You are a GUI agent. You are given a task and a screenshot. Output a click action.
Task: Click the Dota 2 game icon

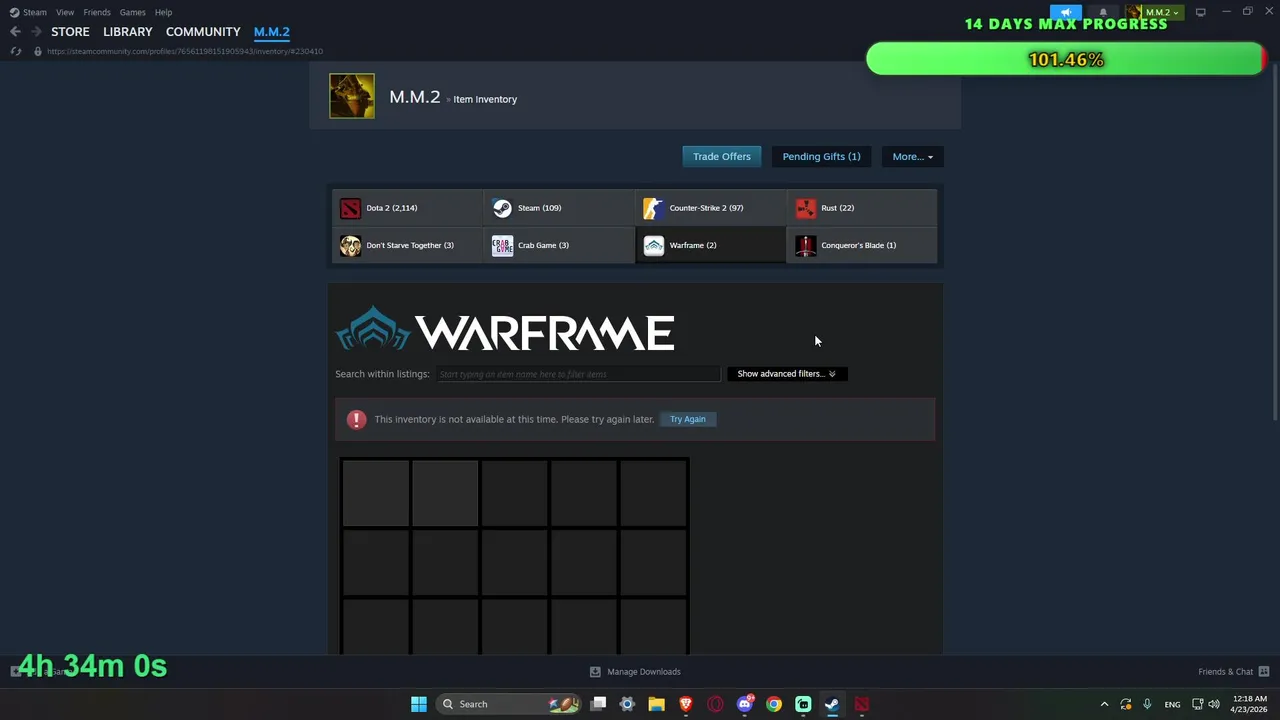[x=350, y=208]
